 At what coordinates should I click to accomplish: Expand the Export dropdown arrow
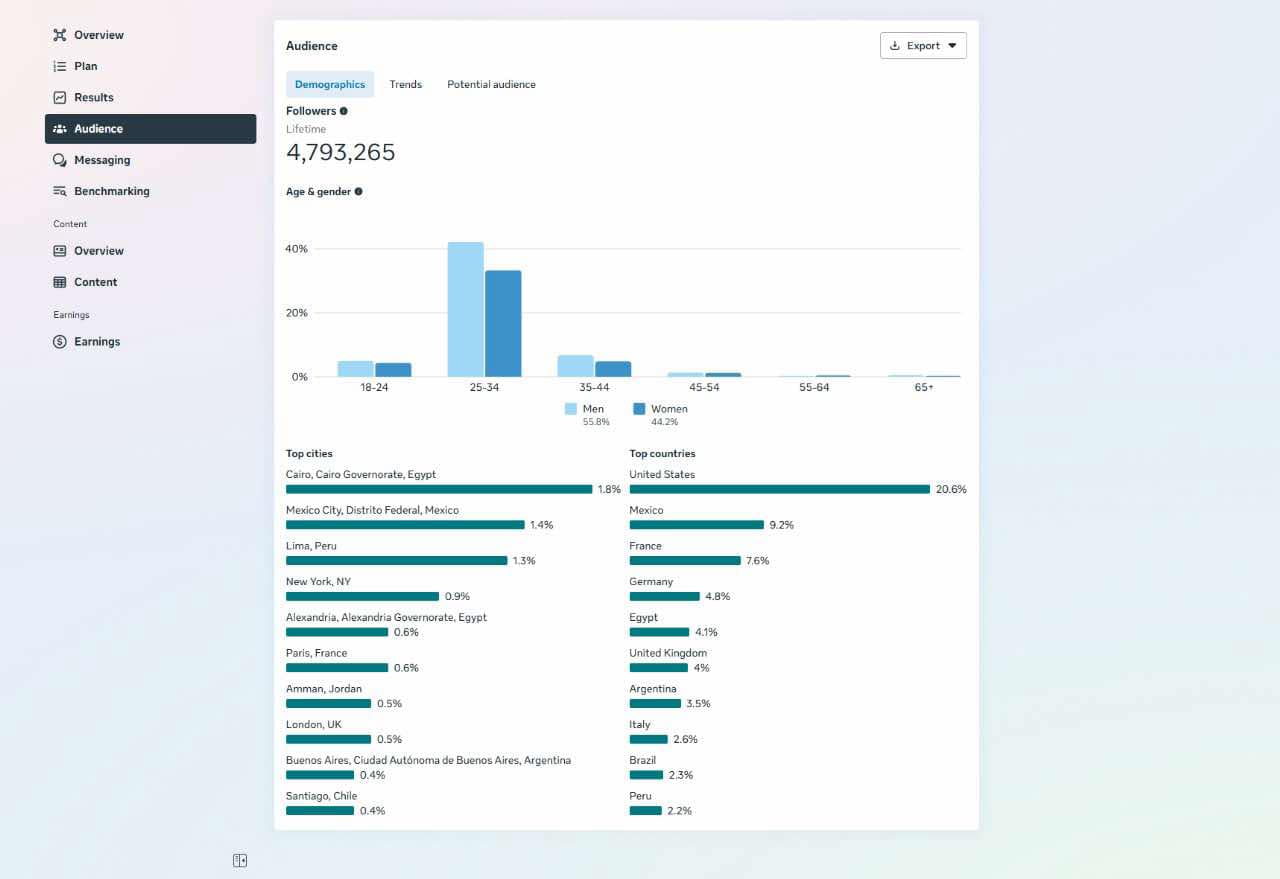tap(952, 46)
